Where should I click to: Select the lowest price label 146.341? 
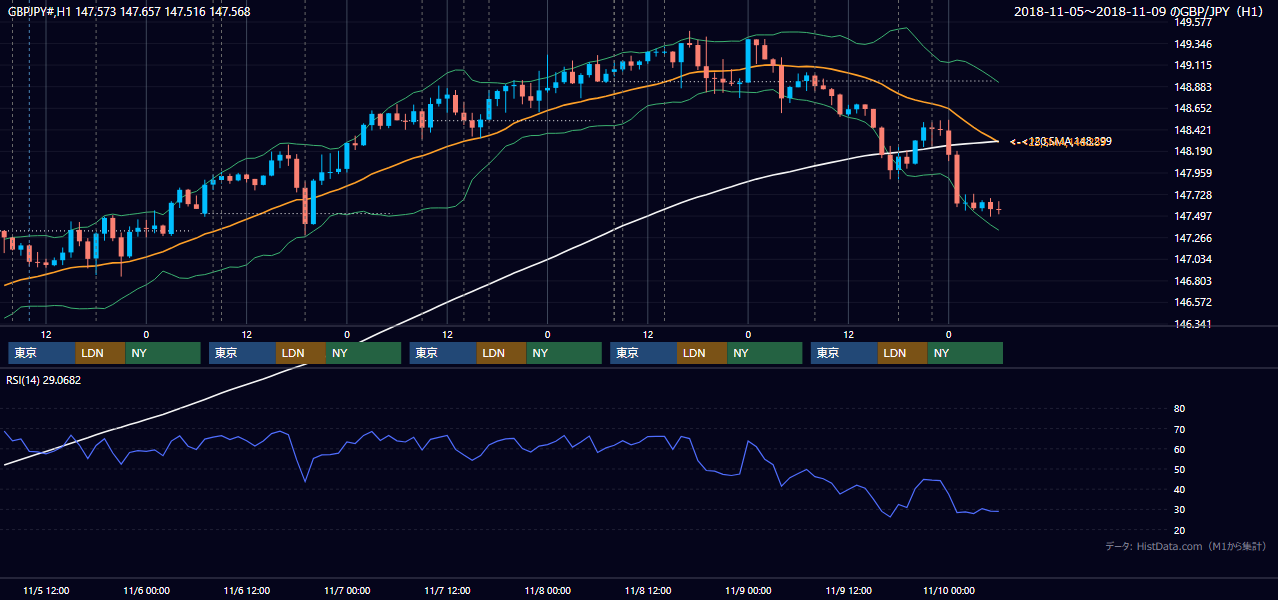click(x=1193, y=324)
